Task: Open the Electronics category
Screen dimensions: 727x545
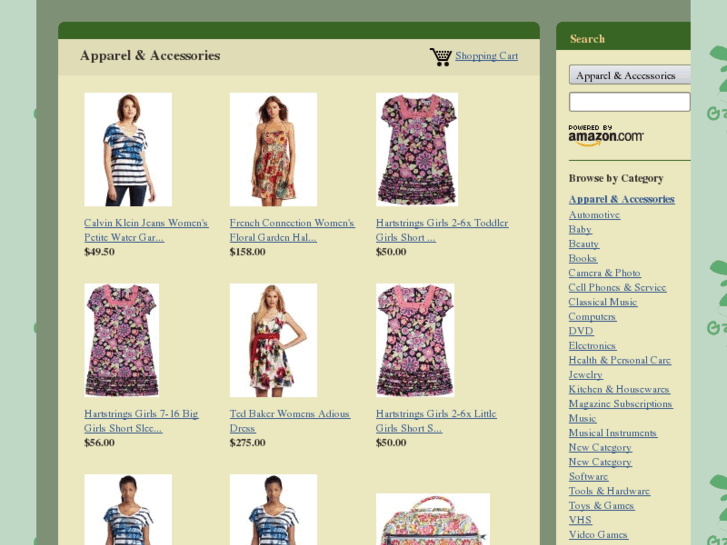Action: pos(593,346)
